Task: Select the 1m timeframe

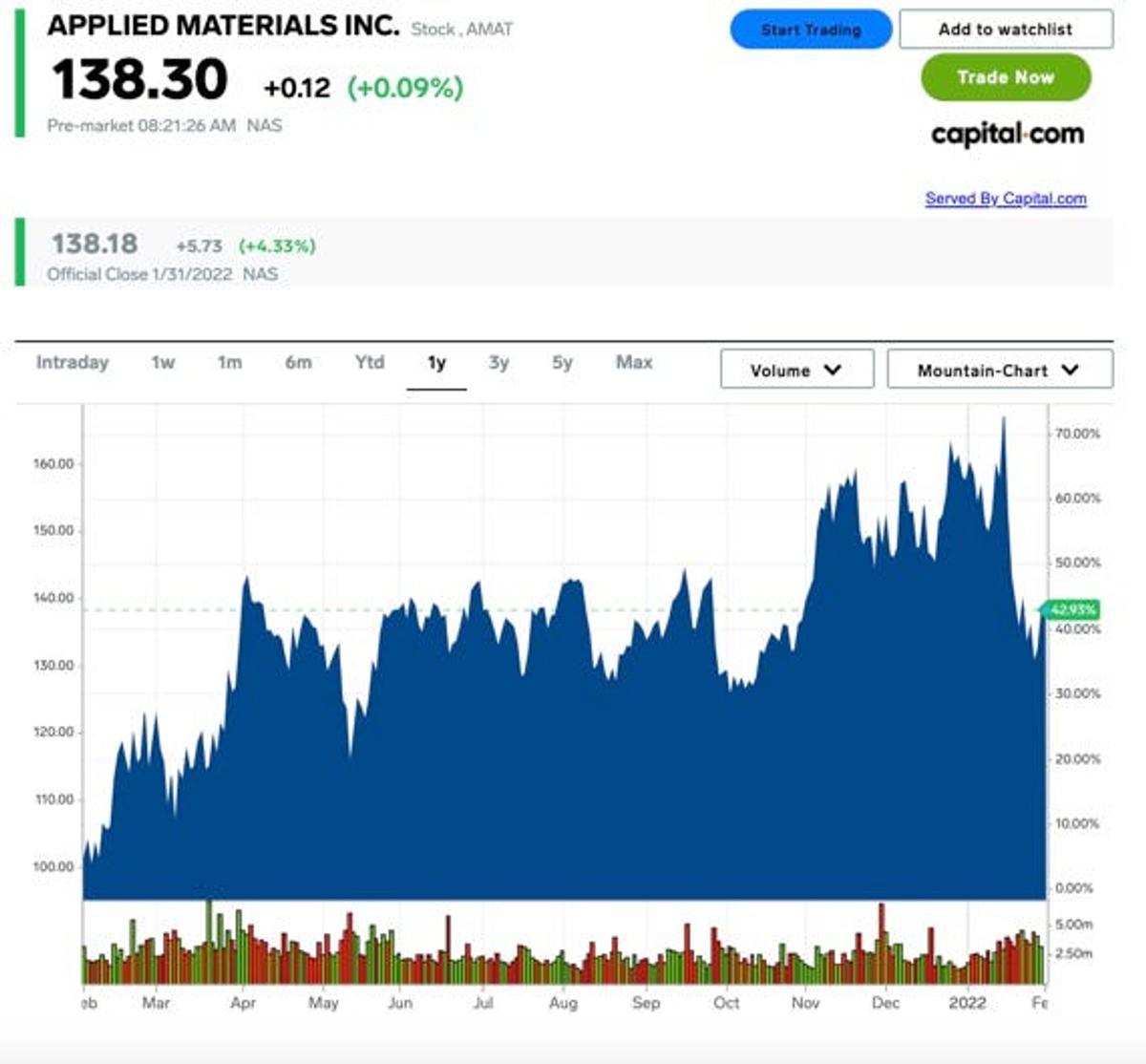Action: click(x=230, y=363)
